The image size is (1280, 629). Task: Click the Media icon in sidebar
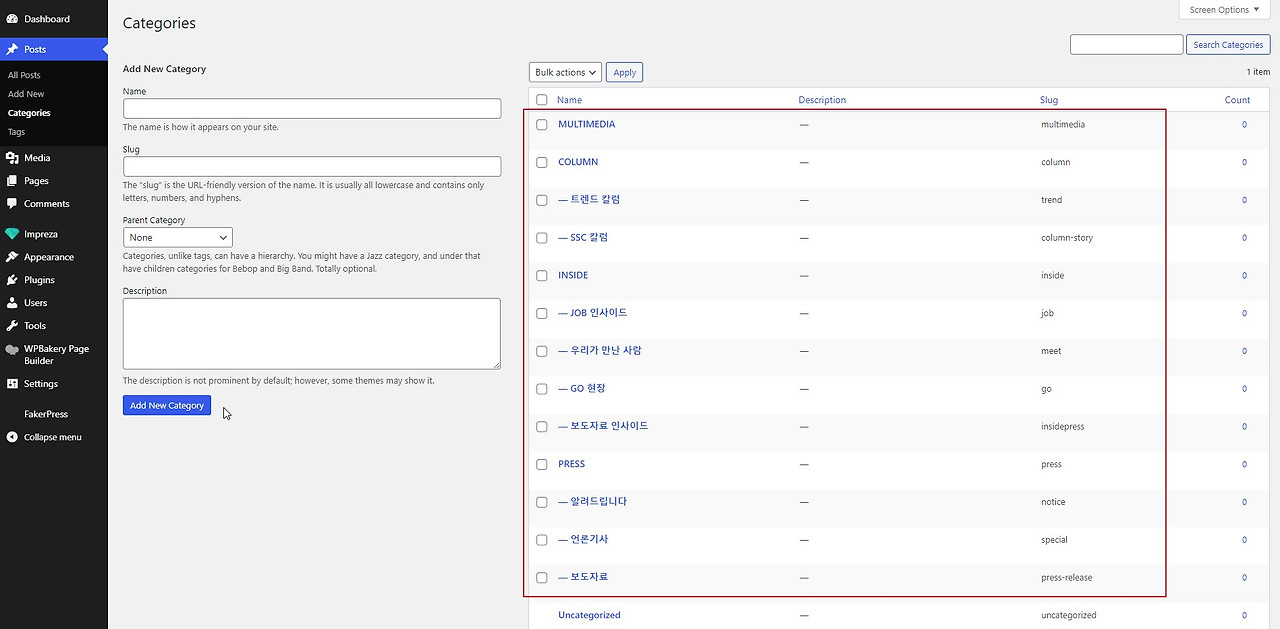click(x=12, y=158)
